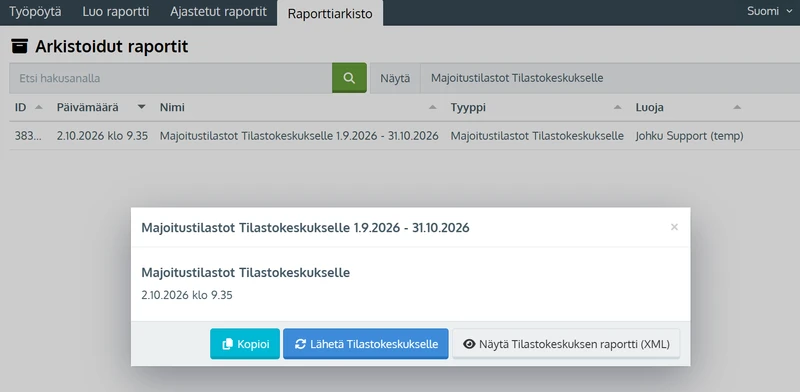Viewport: 800px width, 392px height.
Task: Go to the Ajastetut raportit tab
Action: point(218,12)
